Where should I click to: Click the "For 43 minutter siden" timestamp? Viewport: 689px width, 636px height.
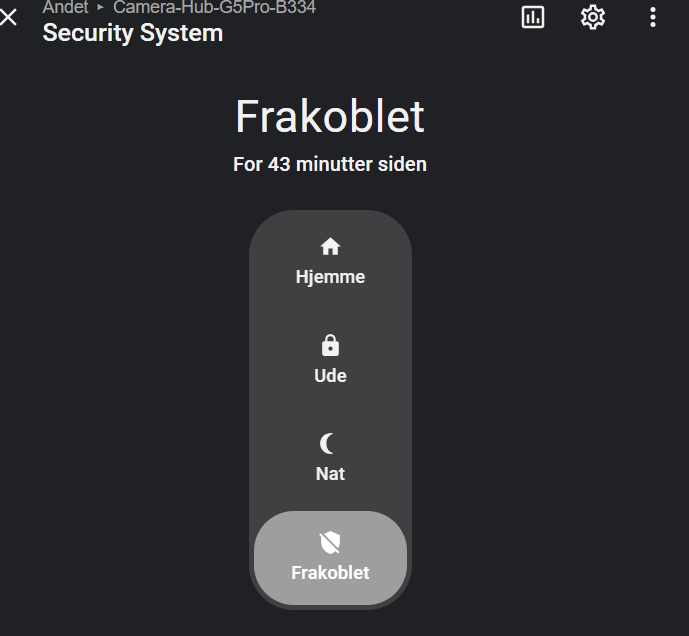tap(330, 164)
